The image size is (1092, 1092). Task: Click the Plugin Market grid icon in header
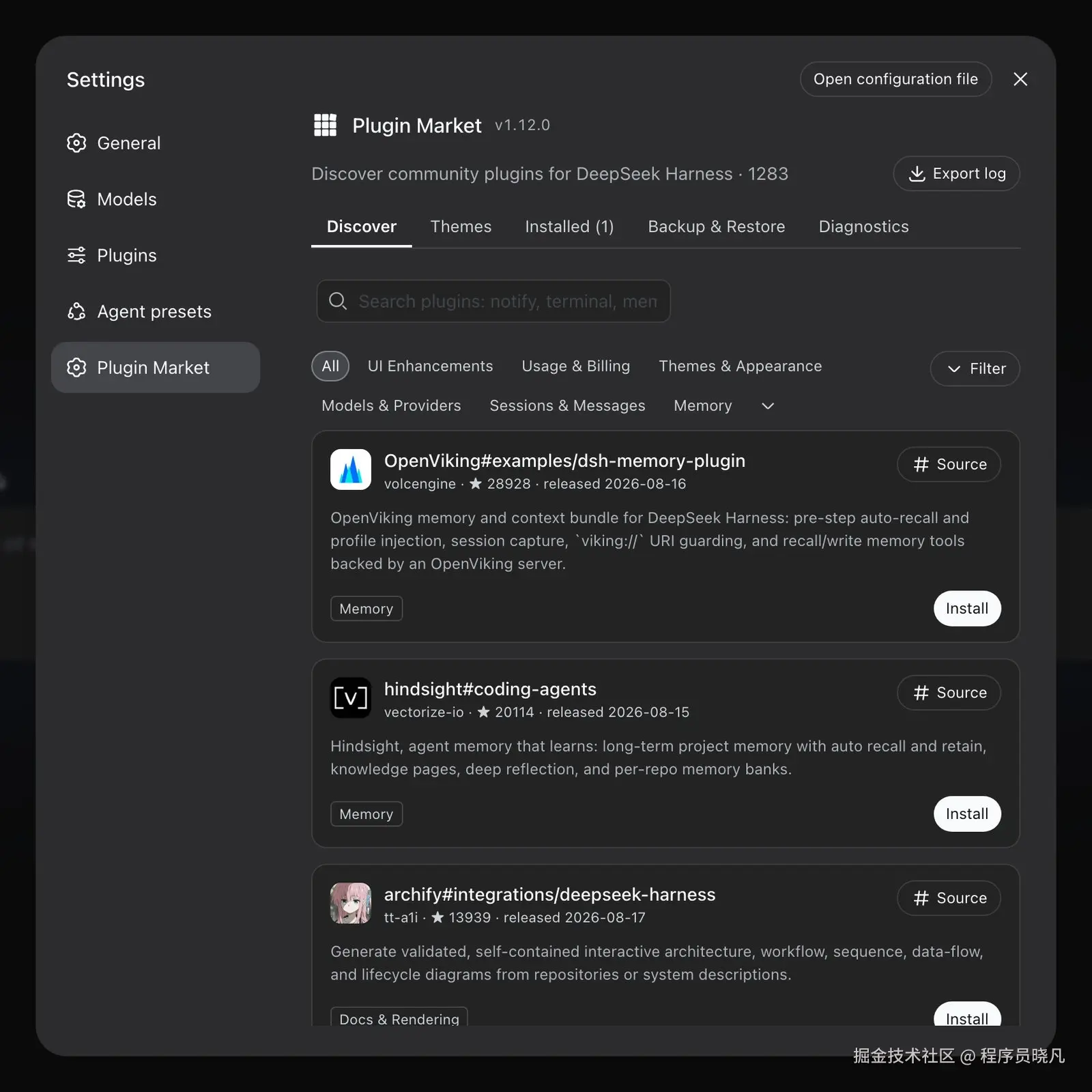pos(326,126)
